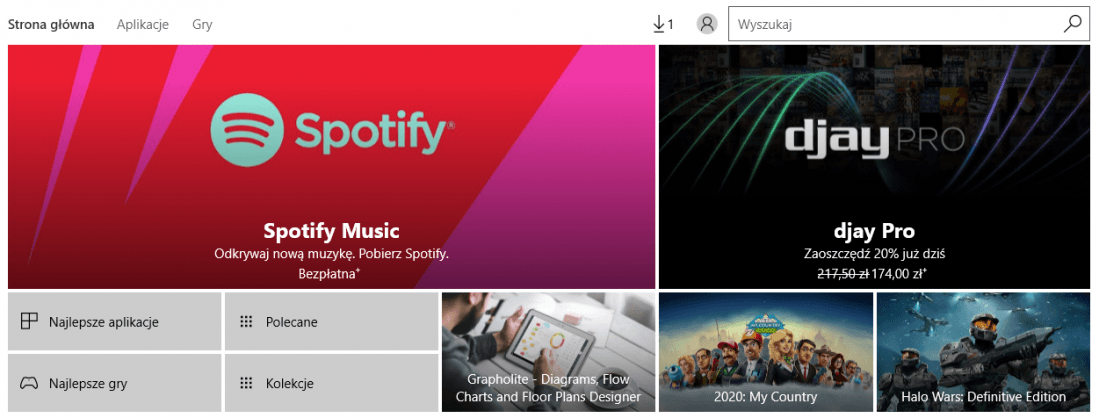The image size is (1099, 418).
Task: Open the Kolekcje tile
Action: click(x=332, y=383)
